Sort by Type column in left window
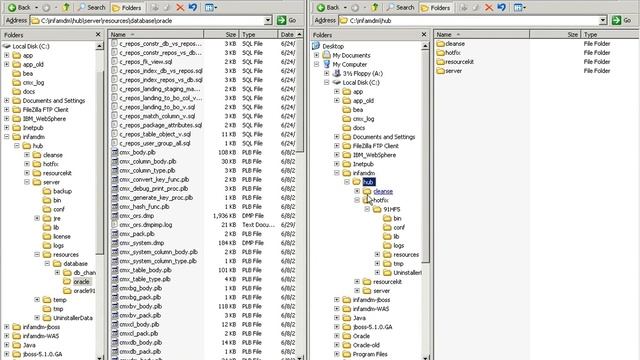The height and width of the screenshot is (360, 640). [258, 35]
